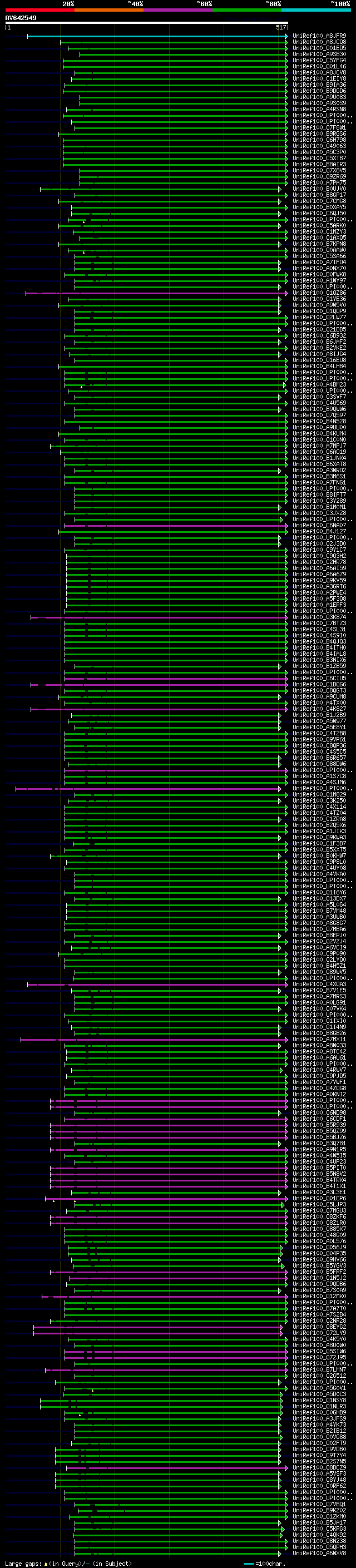Select hit label UniRef100_Q5SIW6
This screenshot has height=1568, width=356.
coord(319,1352)
